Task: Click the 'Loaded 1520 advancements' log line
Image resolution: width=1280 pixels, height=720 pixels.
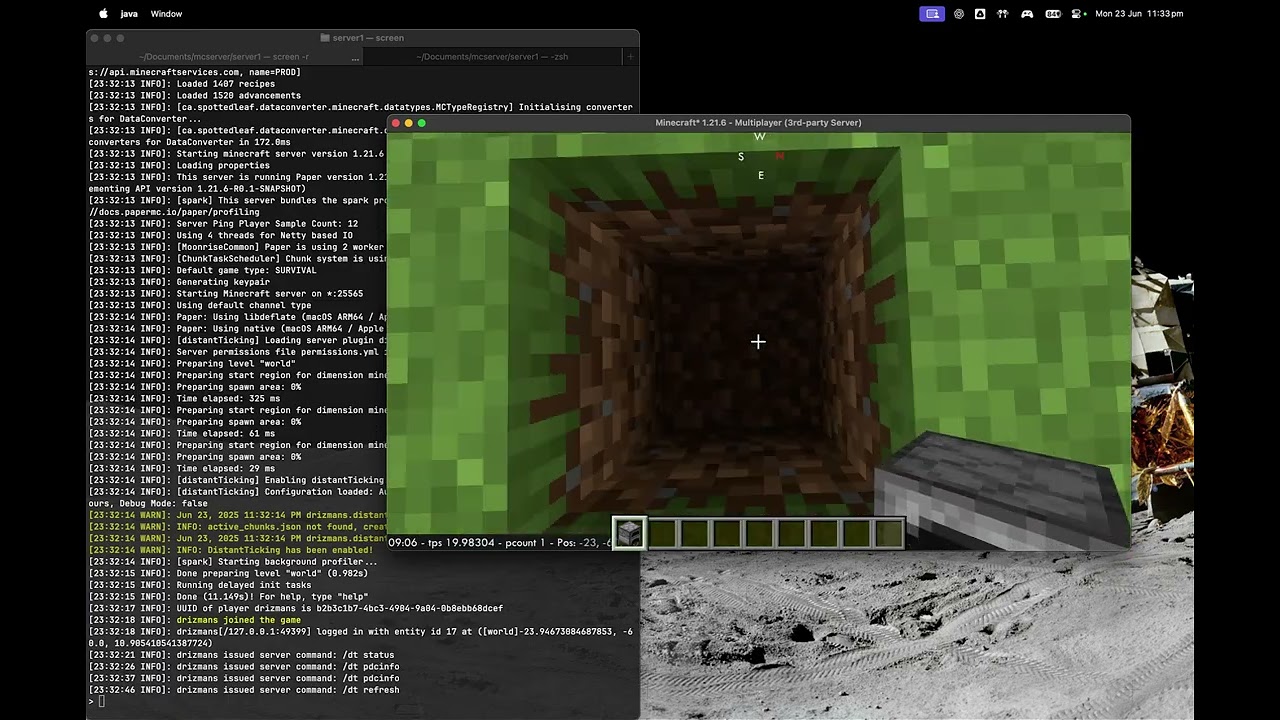Action: click(194, 96)
